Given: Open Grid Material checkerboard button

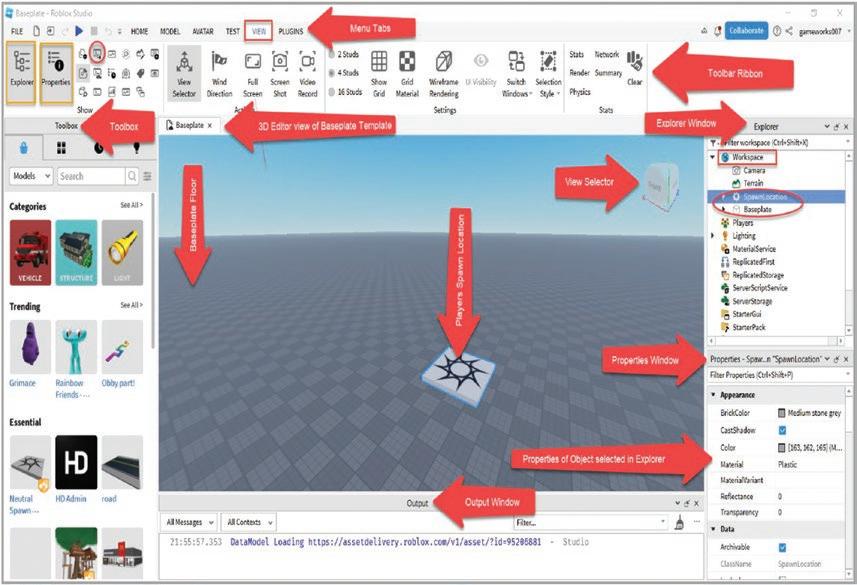Looking at the screenshot, I should click(x=407, y=73).
